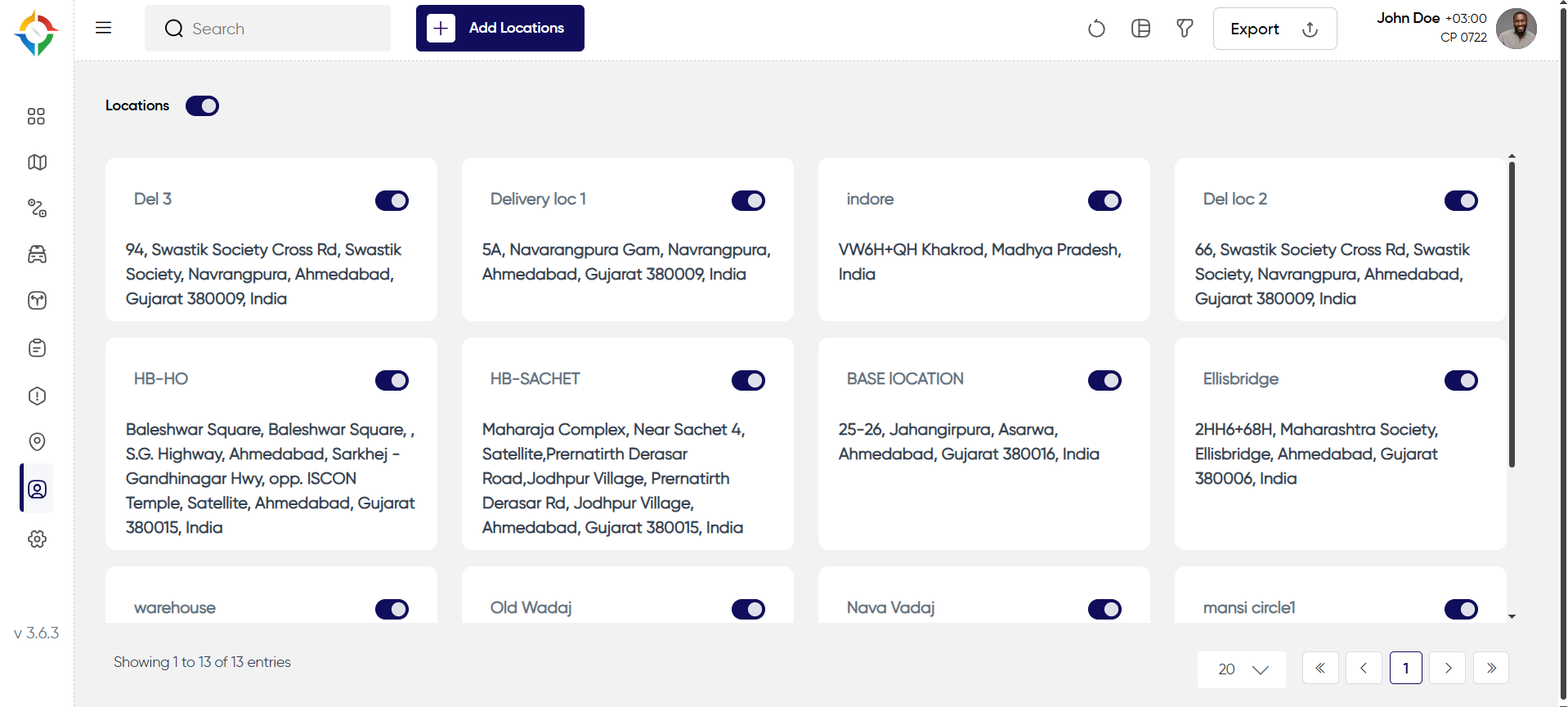The width and height of the screenshot is (1568, 707).
Task: Open the map icon in sidebar
Action: pyautogui.click(x=37, y=162)
